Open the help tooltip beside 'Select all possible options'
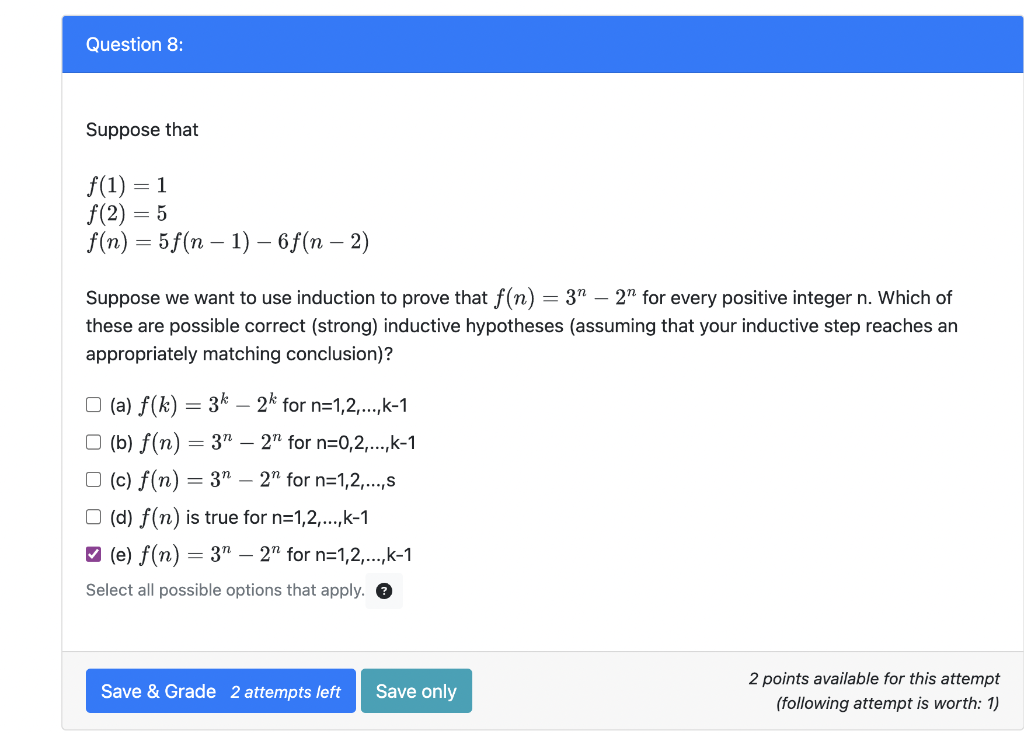 click(384, 590)
